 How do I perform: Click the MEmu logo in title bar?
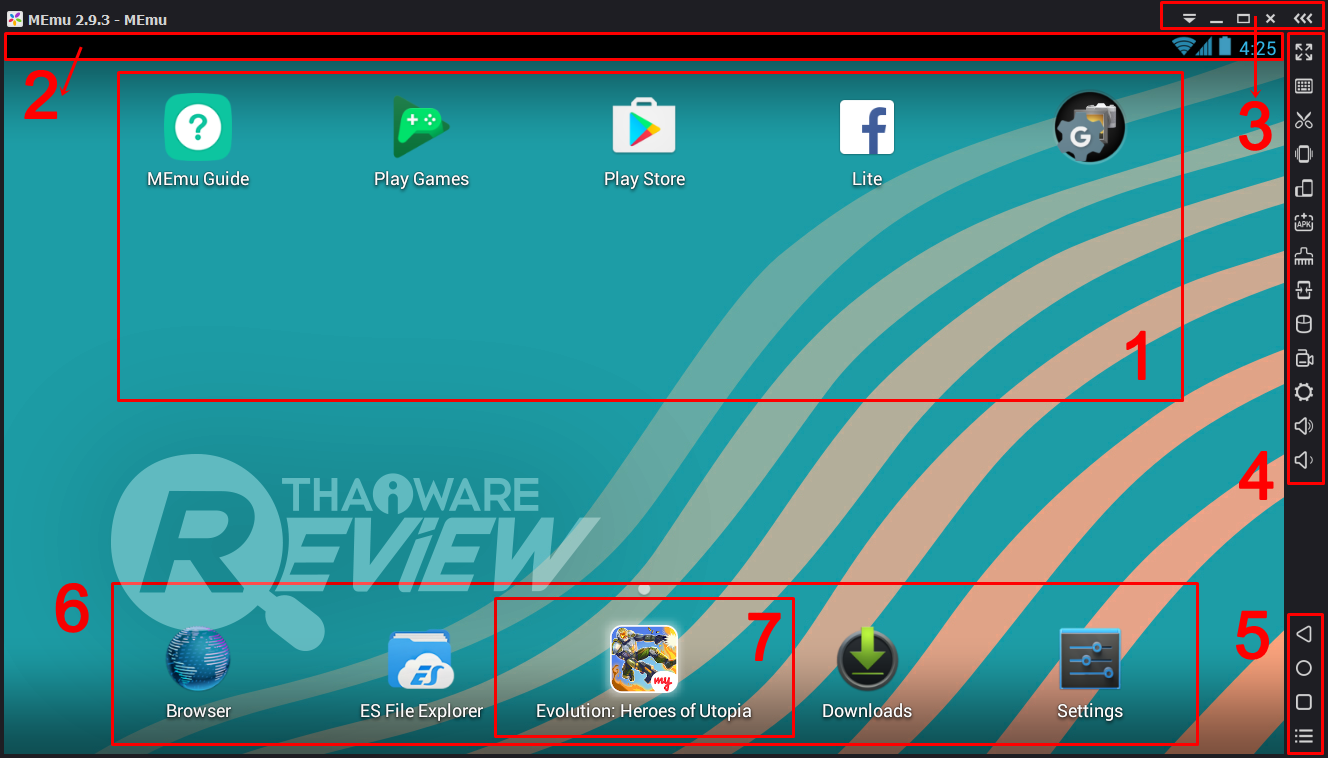(x=15, y=18)
